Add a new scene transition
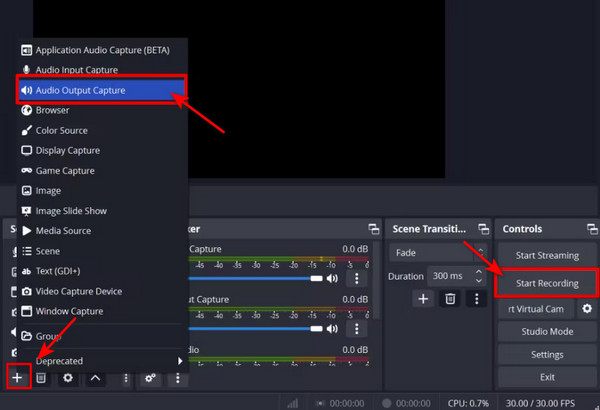Screen dimensions: 600x410 pos(423,299)
